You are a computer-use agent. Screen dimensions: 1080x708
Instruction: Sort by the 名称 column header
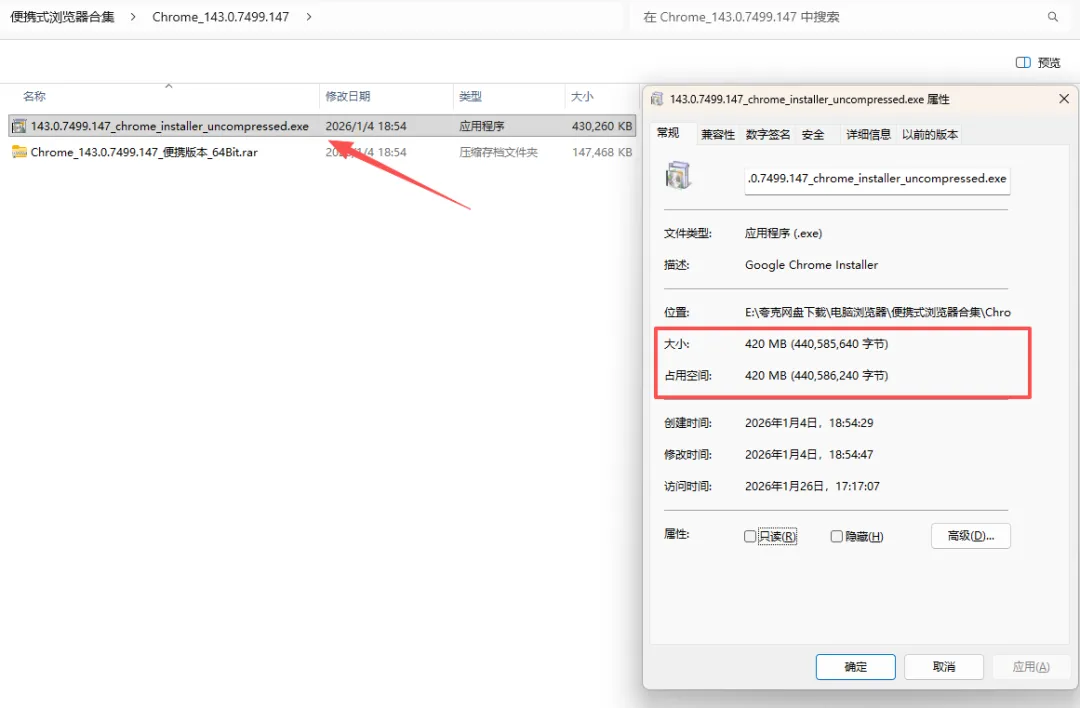pyautogui.click(x=162, y=96)
